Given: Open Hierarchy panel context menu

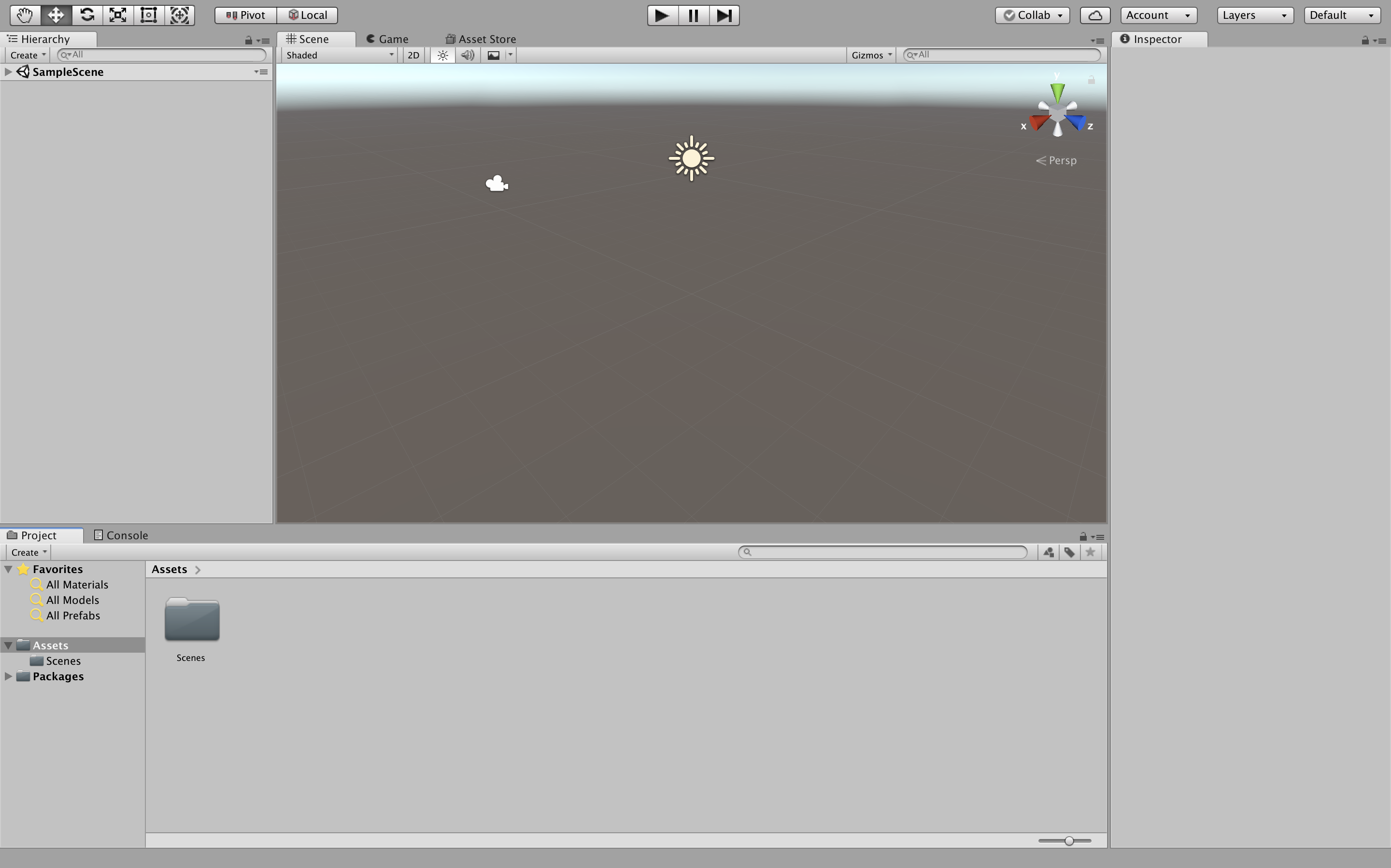Looking at the screenshot, I should tap(263, 41).
